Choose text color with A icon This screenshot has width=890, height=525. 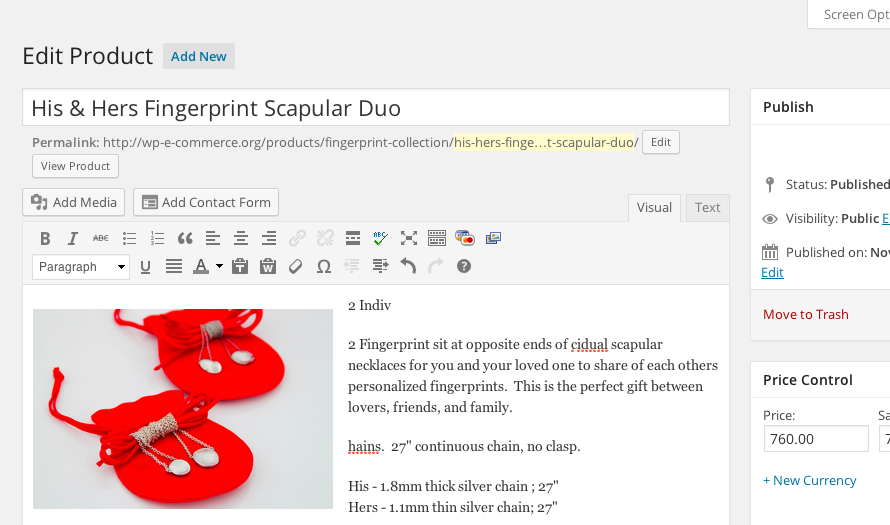[x=201, y=267]
